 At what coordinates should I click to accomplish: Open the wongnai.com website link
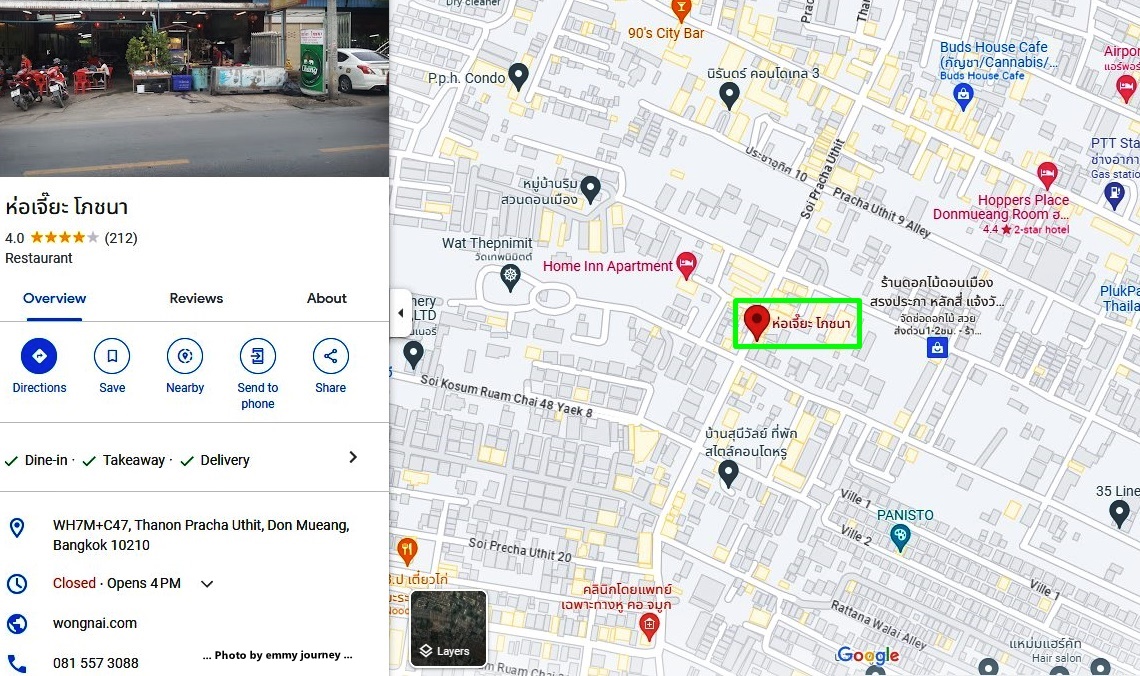point(95,623)
